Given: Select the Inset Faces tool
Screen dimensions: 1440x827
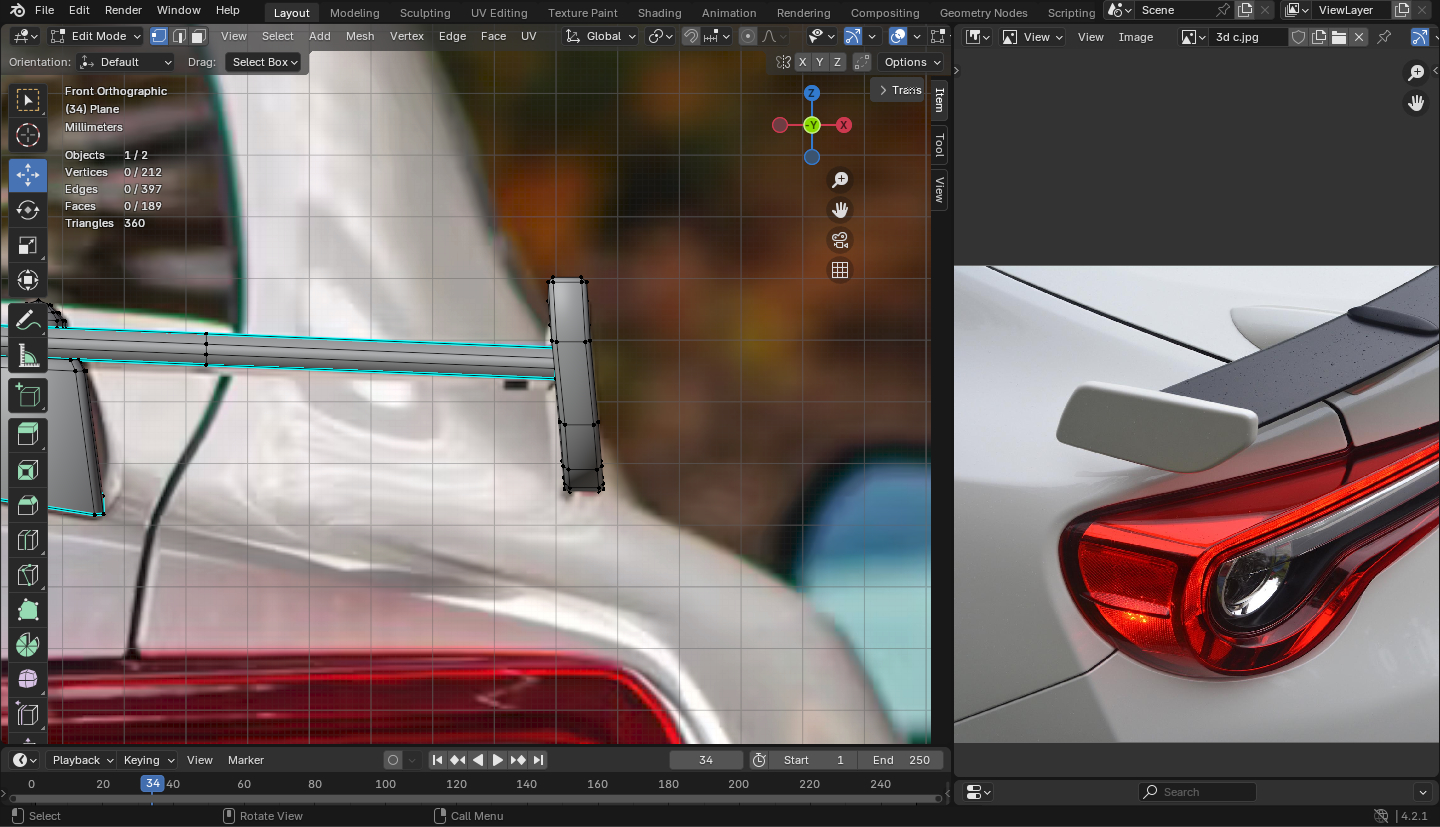Looking at the screenshot, I should tap(28, 470).
